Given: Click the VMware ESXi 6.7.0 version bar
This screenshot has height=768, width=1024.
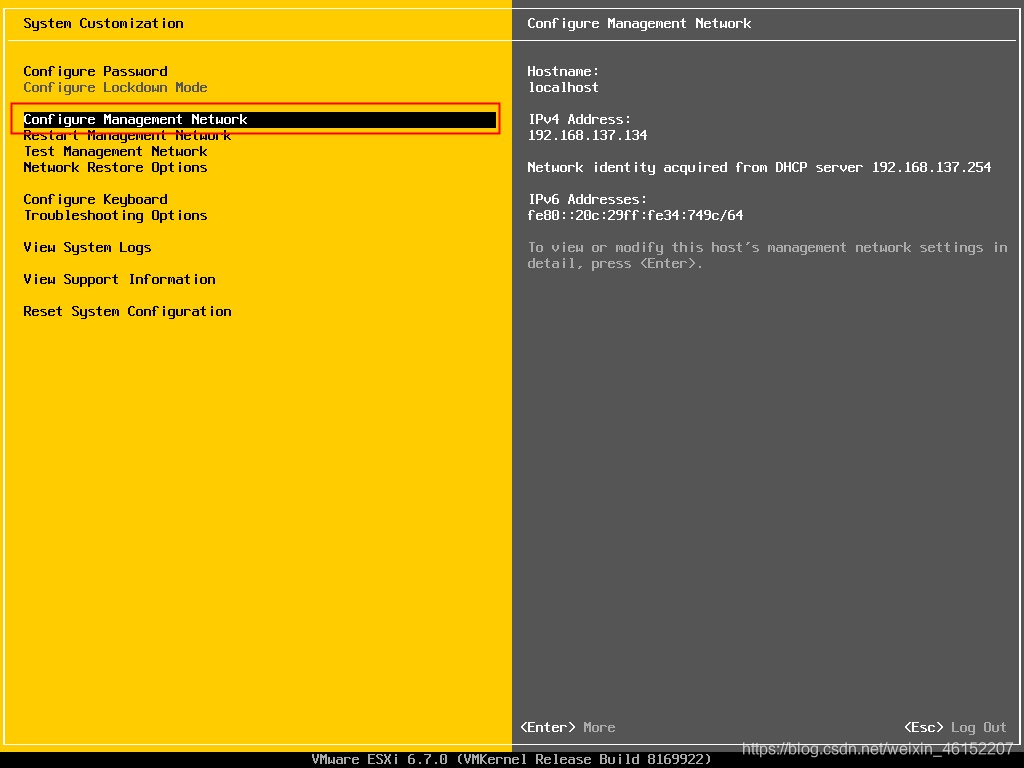Looking at the screenshot, I should (x=512, y=759).
